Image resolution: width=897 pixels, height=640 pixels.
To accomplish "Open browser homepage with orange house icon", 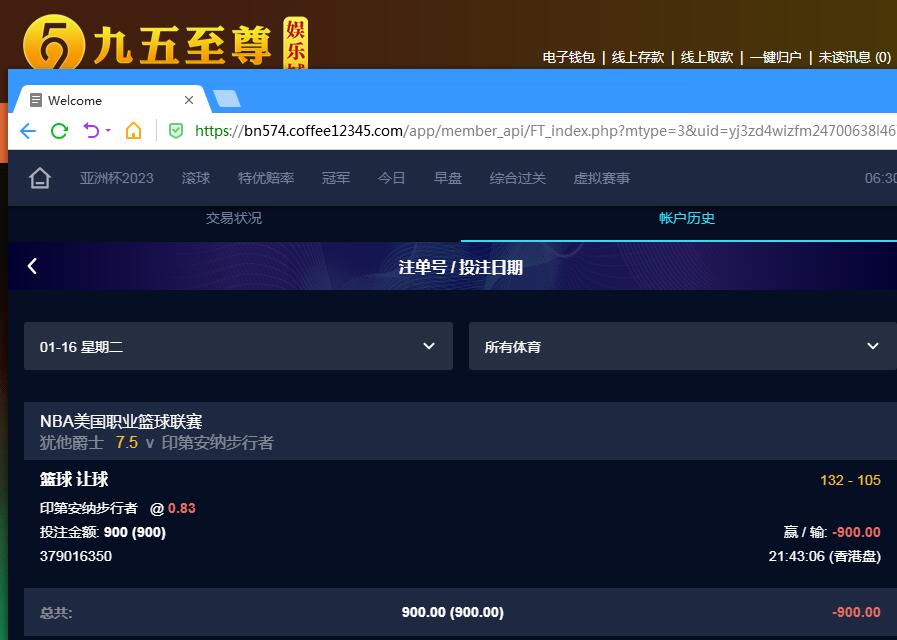I will point(133,130).
